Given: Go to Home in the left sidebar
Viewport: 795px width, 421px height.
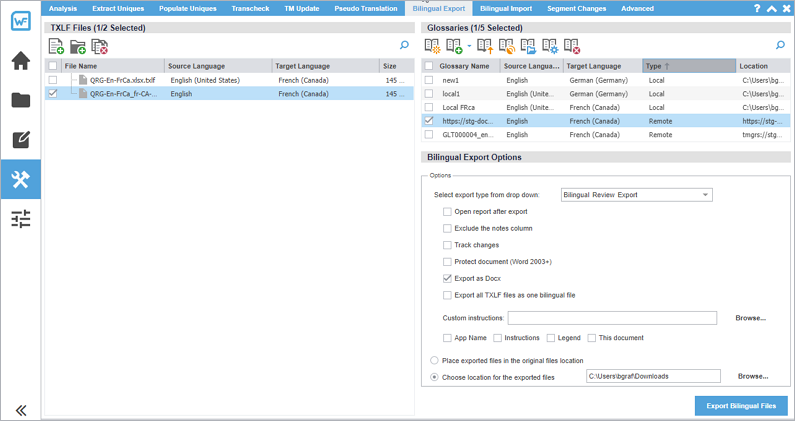Looking at the screenshot, I should click(x=21, y=61).
